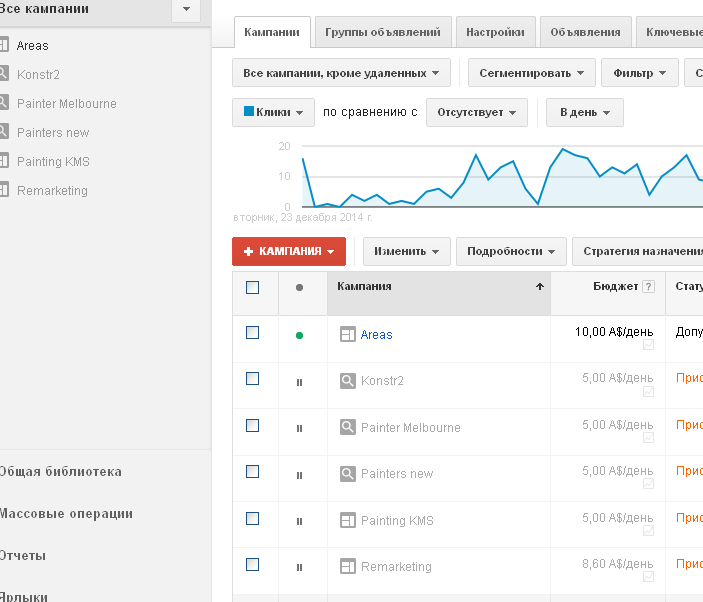
Task: Open the "В день" period dropdown
Action: point(584,112)
